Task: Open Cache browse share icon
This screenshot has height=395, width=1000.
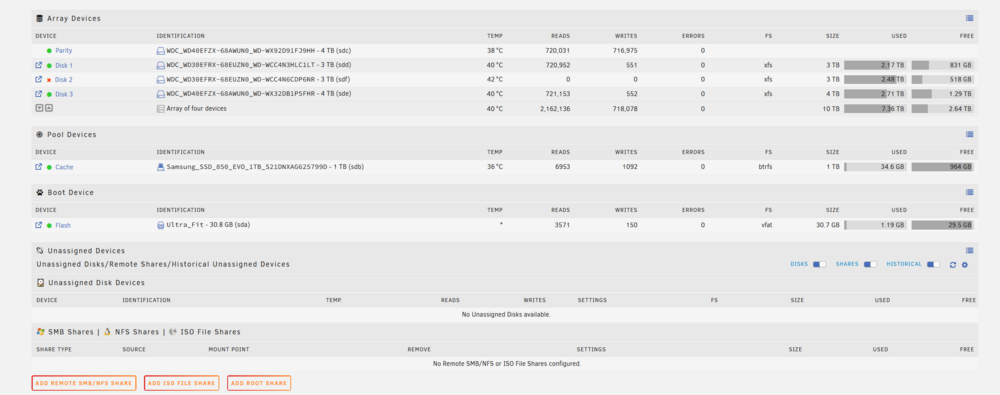Action: click(38, 167)
